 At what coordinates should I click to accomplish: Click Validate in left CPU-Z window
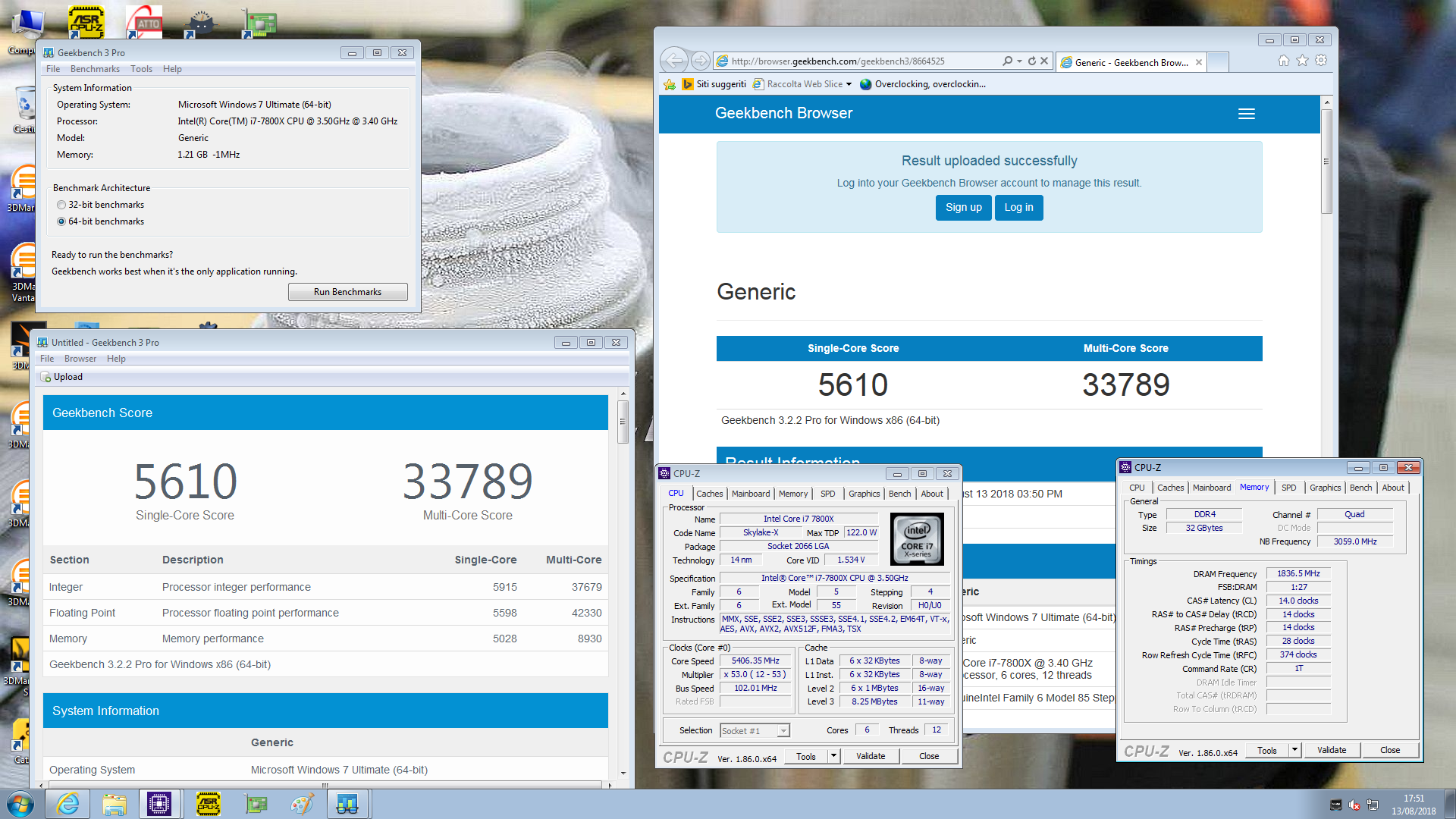pyautogui.click(x=871, y=756)
